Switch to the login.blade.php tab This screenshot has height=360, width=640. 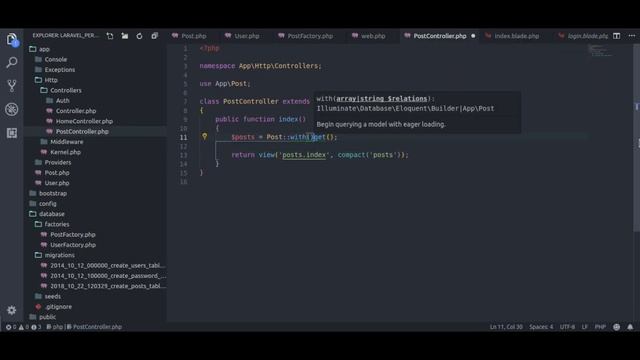click(x=584, y=36)
